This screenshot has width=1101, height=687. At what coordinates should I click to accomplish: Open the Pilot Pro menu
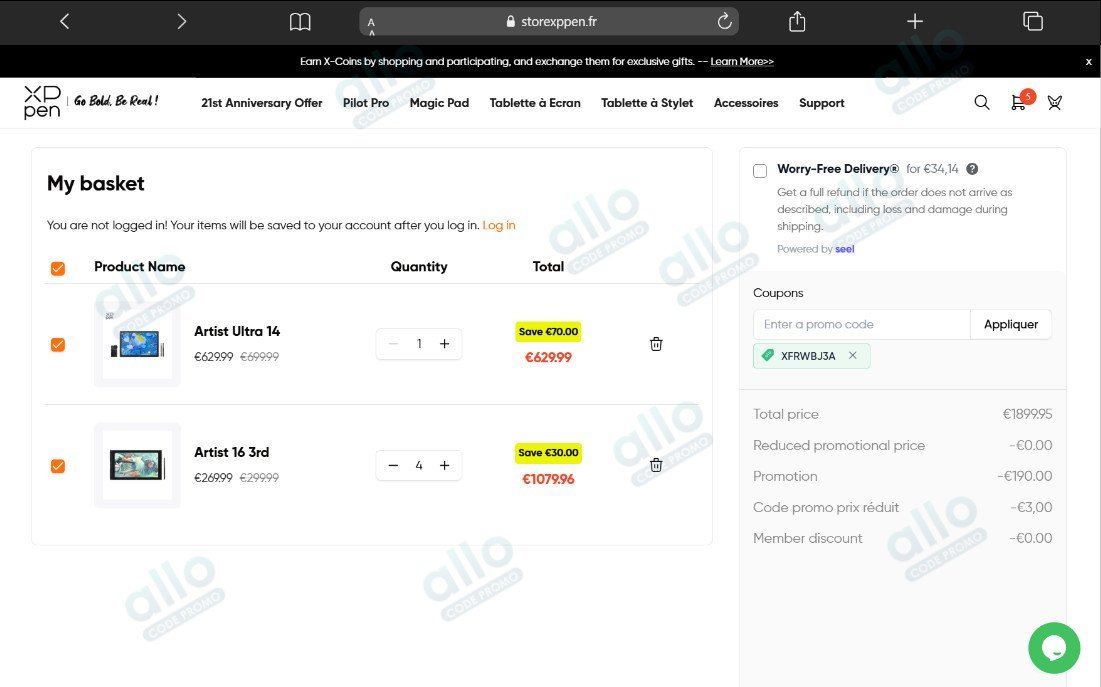tap(366, 103)
